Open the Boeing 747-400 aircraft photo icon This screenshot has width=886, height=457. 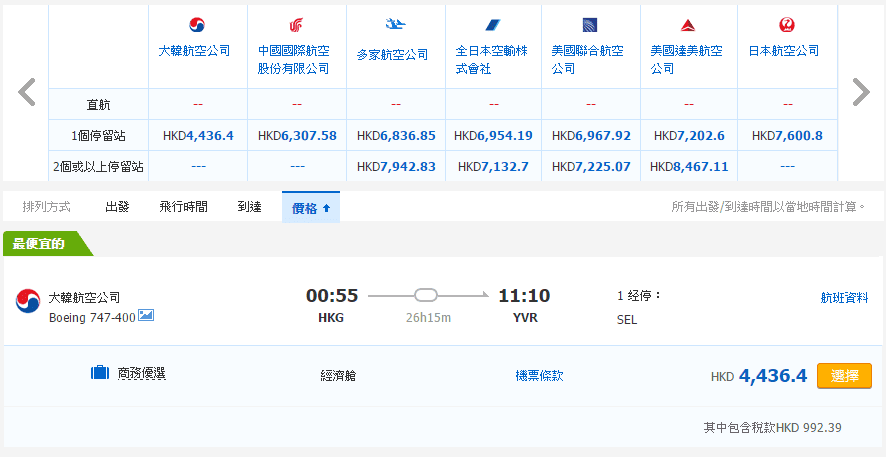click(146, 316)
